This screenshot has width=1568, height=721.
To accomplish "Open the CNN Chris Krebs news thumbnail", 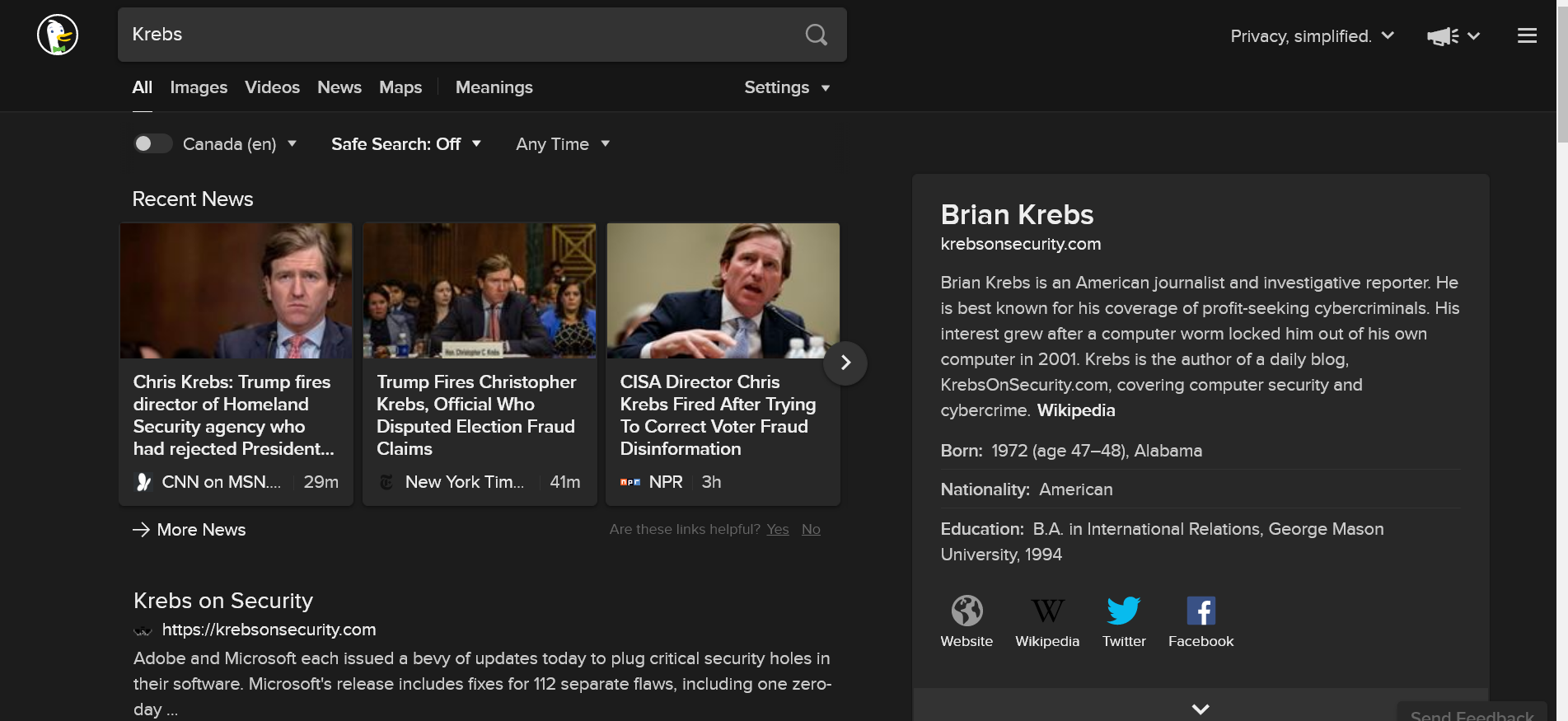I will point(236,291).
